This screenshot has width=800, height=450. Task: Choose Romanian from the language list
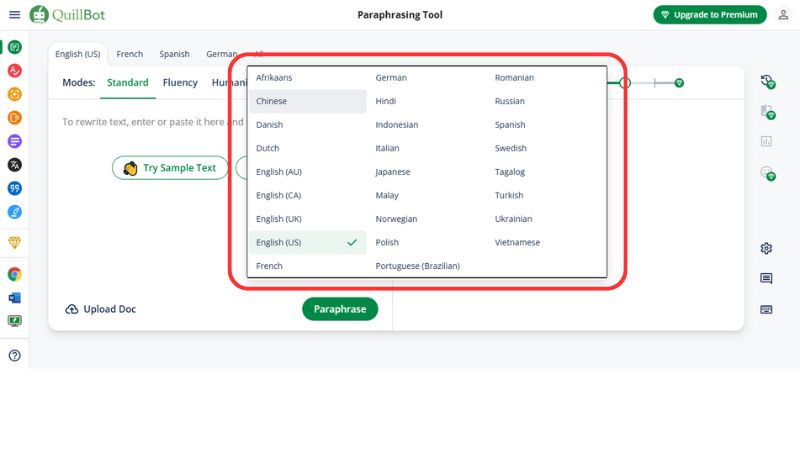click(547, 78)
